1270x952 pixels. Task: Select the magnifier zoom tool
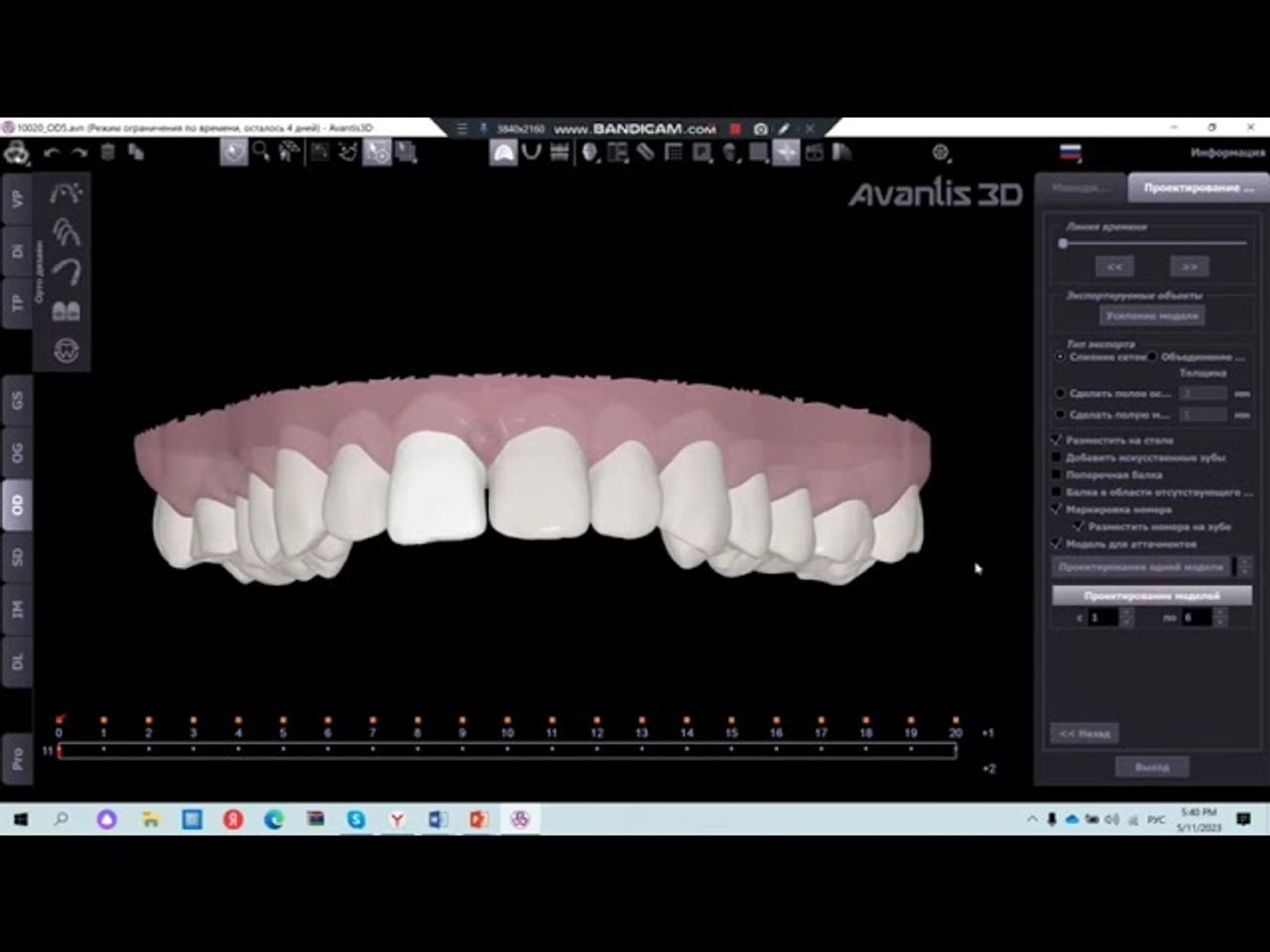click(x=261, y=152)
